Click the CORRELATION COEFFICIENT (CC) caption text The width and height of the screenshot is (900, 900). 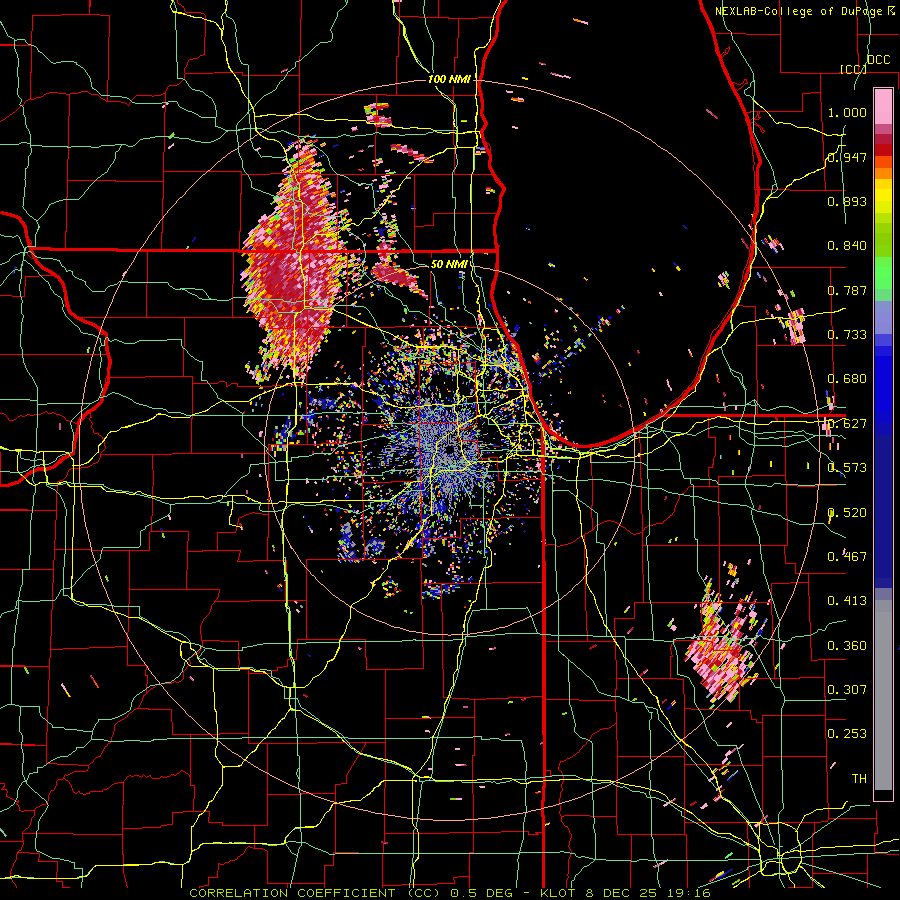coord(315,893)
